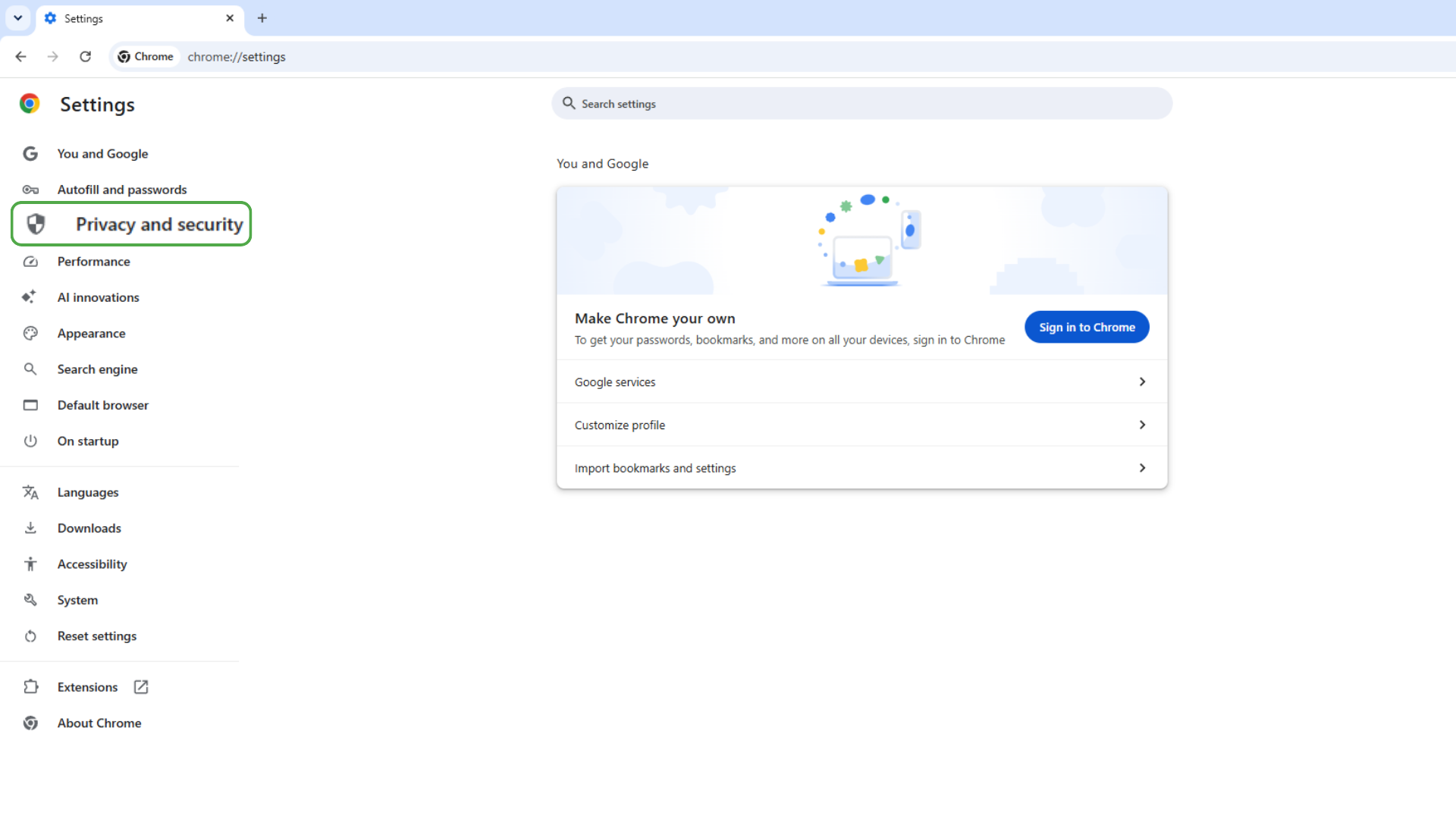Click the puzzle piece Extensions icon

click(x=30, y=687)
